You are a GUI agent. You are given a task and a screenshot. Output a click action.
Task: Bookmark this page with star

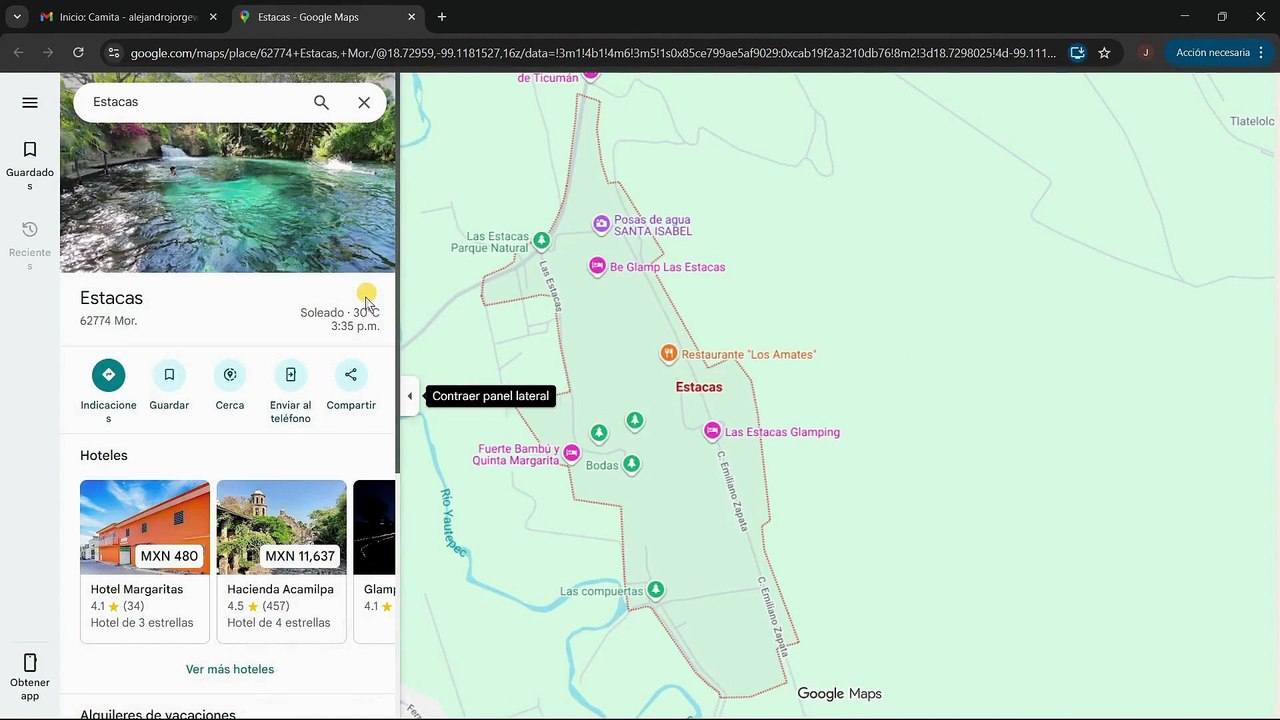(x=1104, y=53)
